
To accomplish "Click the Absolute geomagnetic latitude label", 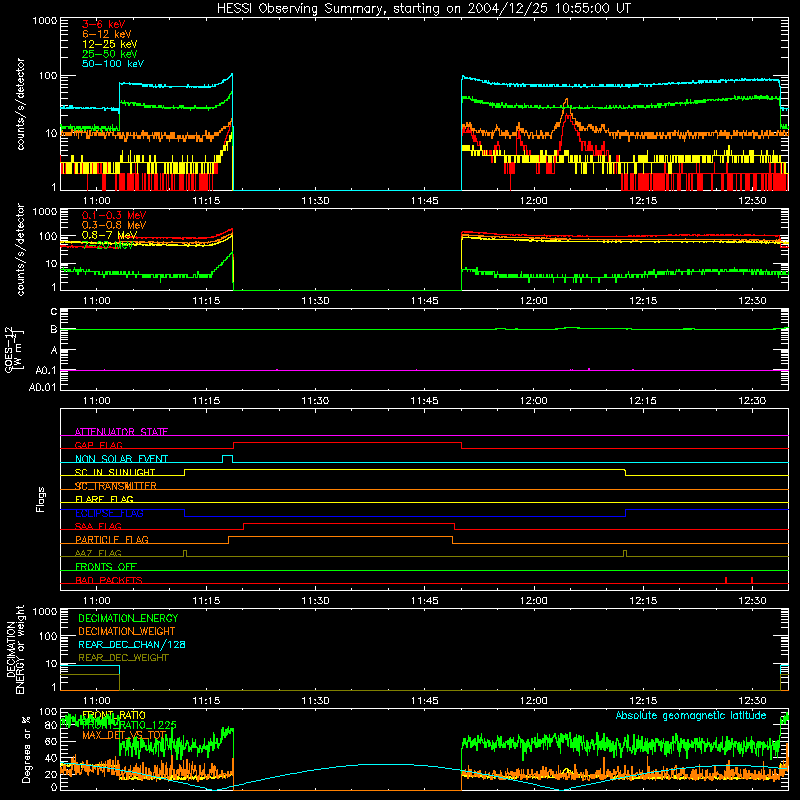I will pyautogui.click(x=691, y=715).
